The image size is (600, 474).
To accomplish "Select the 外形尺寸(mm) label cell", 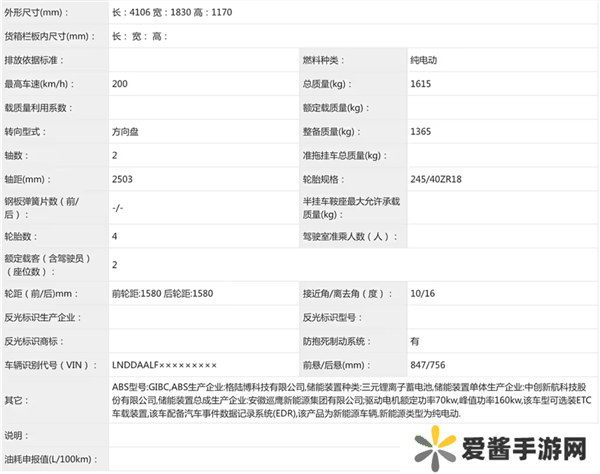I will pos(38,13).
